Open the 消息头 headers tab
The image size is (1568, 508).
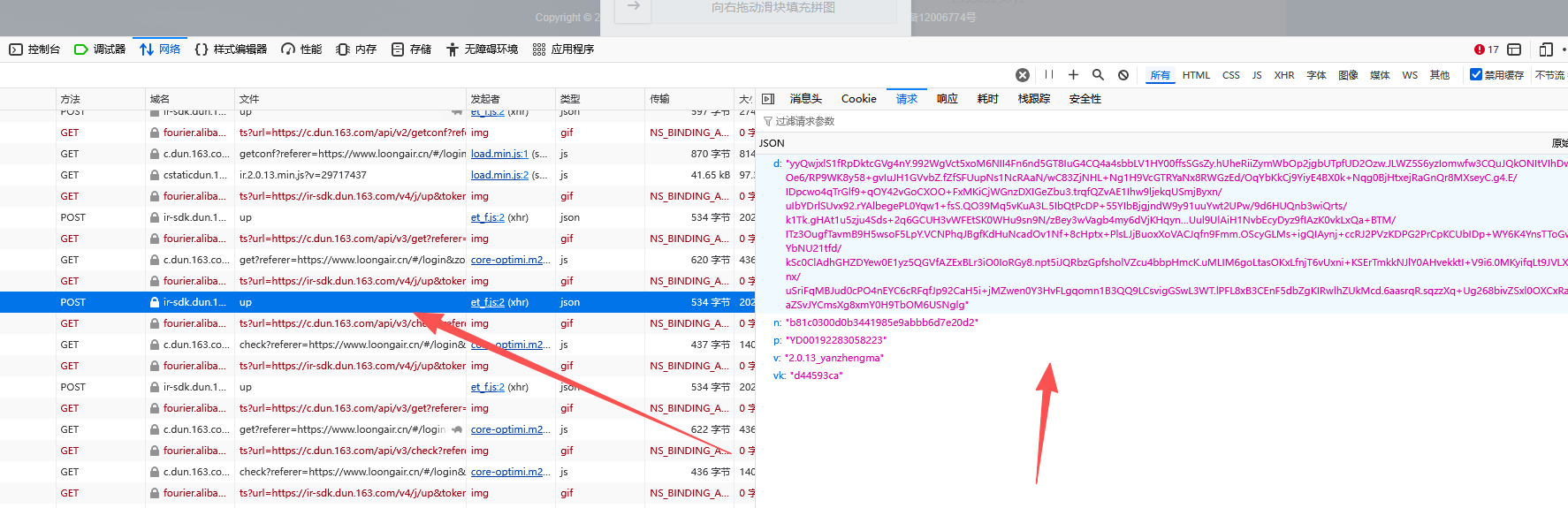coord(806,99)
